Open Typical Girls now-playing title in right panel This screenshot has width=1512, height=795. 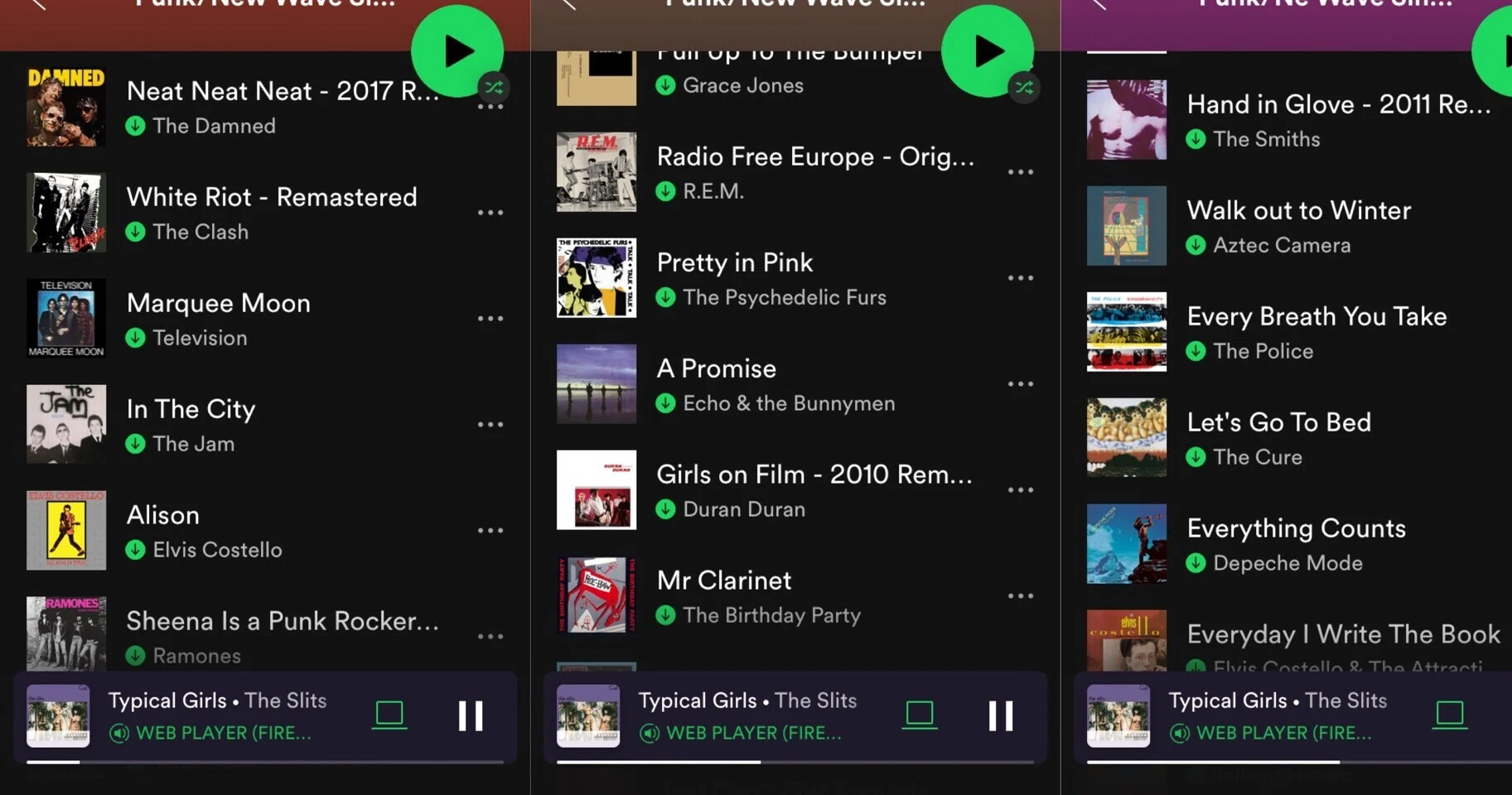tap(1228, 701)
